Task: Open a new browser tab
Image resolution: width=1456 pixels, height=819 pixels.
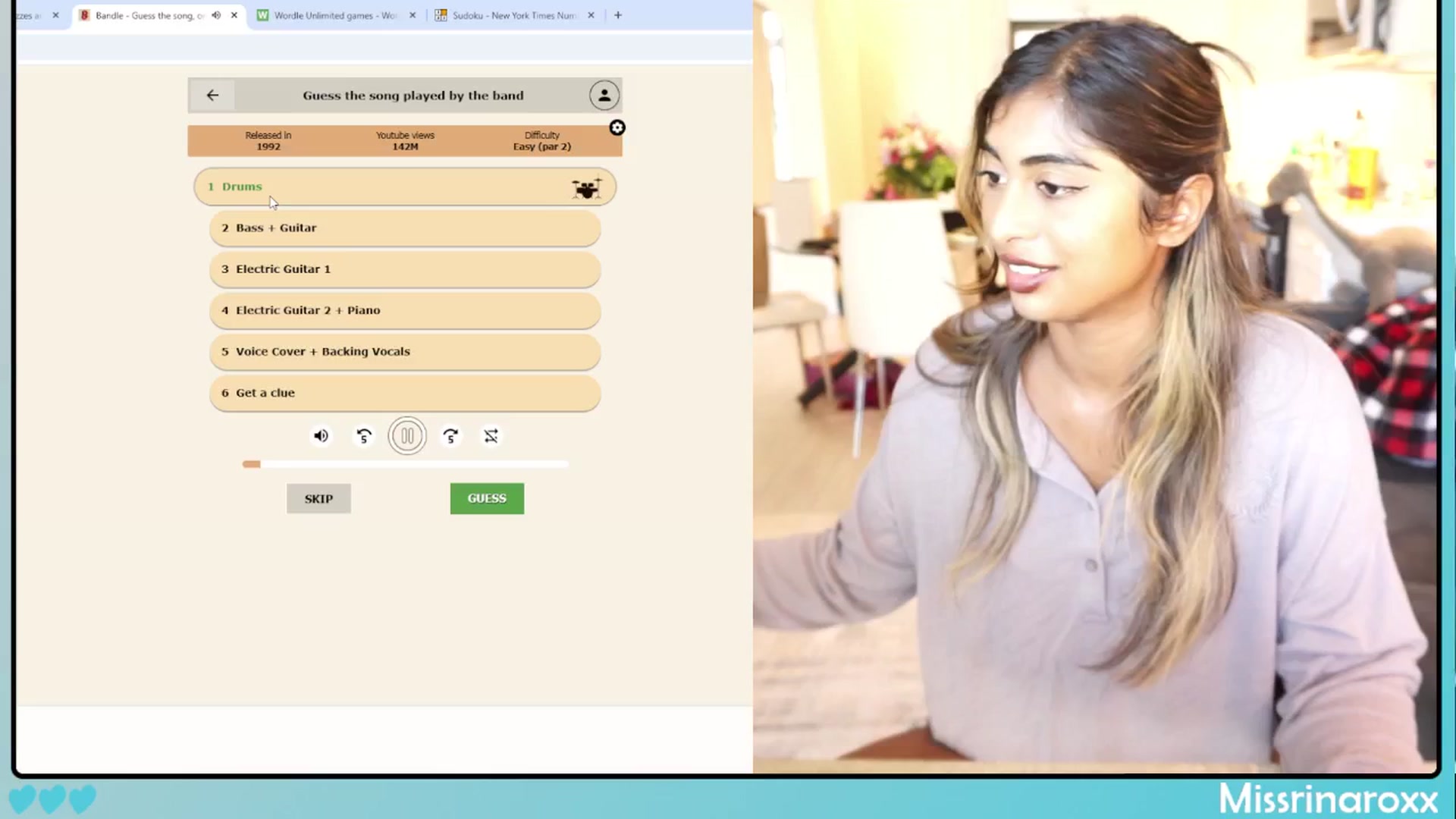Action: (618, 15)
